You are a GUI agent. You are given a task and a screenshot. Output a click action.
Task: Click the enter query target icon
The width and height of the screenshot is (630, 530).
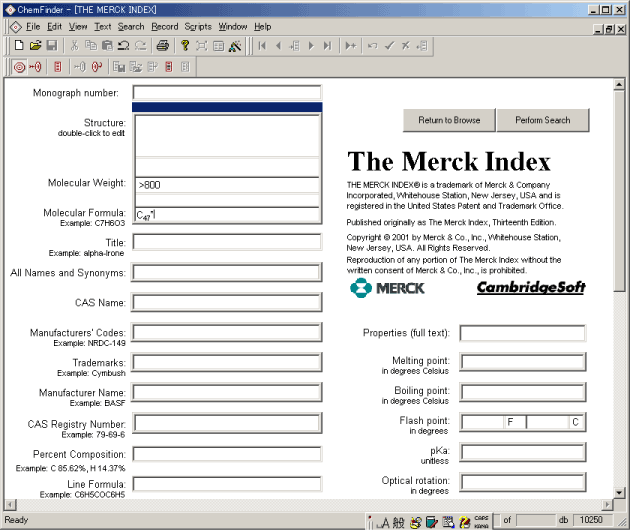click(19, 67)
